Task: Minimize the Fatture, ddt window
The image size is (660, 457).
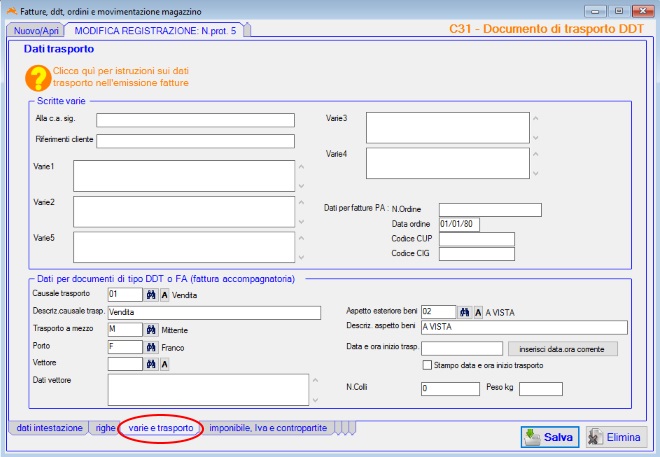Action: (595, 11)
